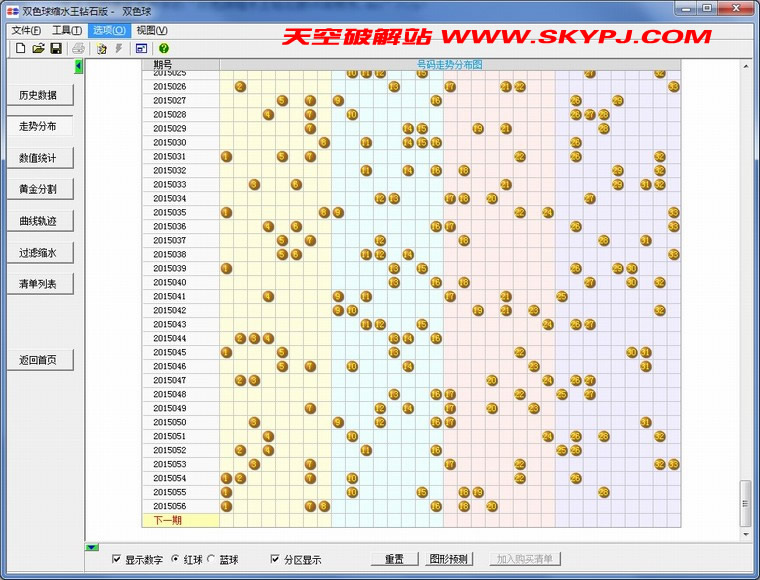The image size is (760, 580).
Task: Click the Print toolbar icon
Action: 78,48
